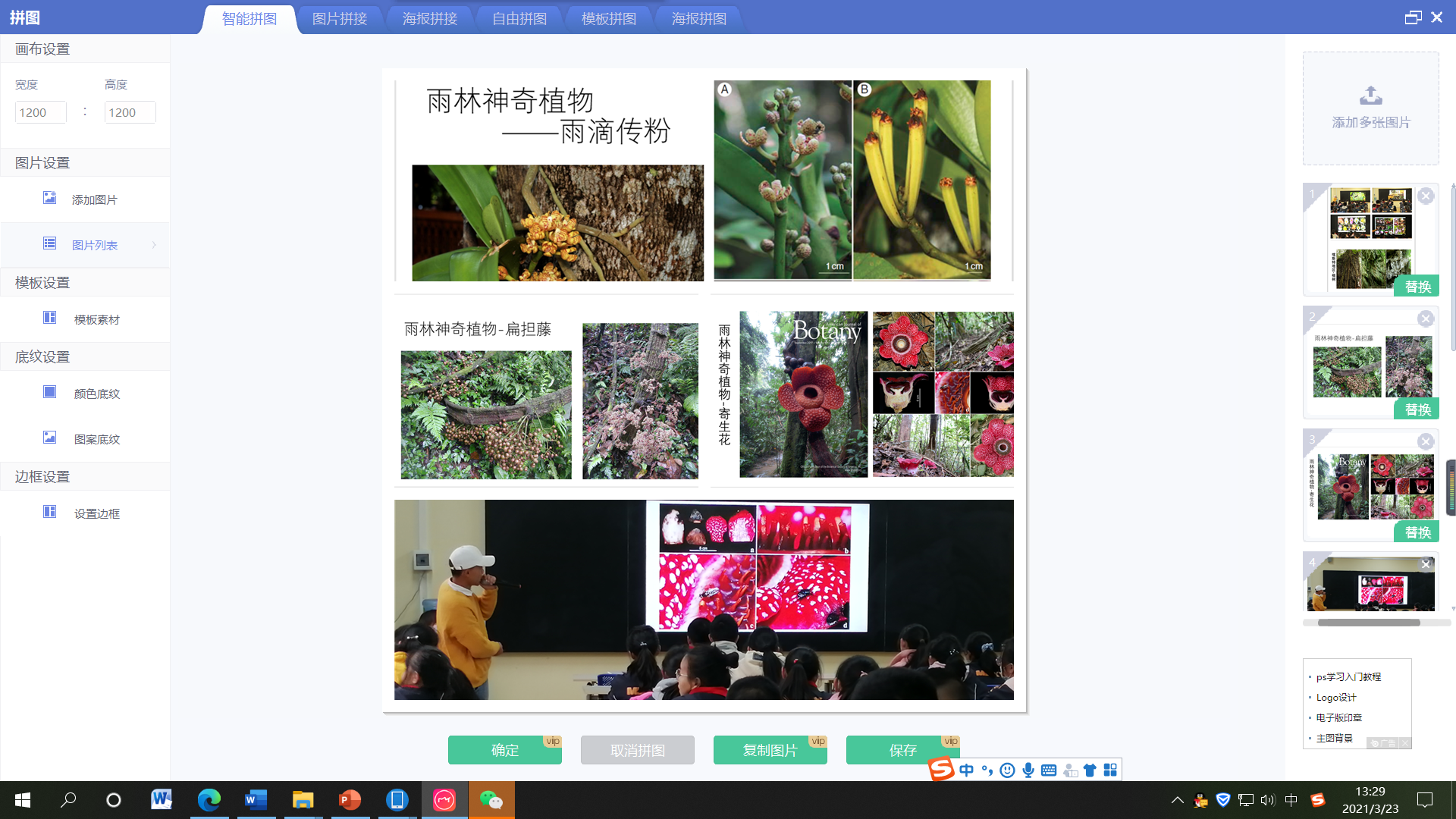This screenshot has height=819, width=1456.
Task: Expand the Image List arrow chevron
Action: (154, 245)
